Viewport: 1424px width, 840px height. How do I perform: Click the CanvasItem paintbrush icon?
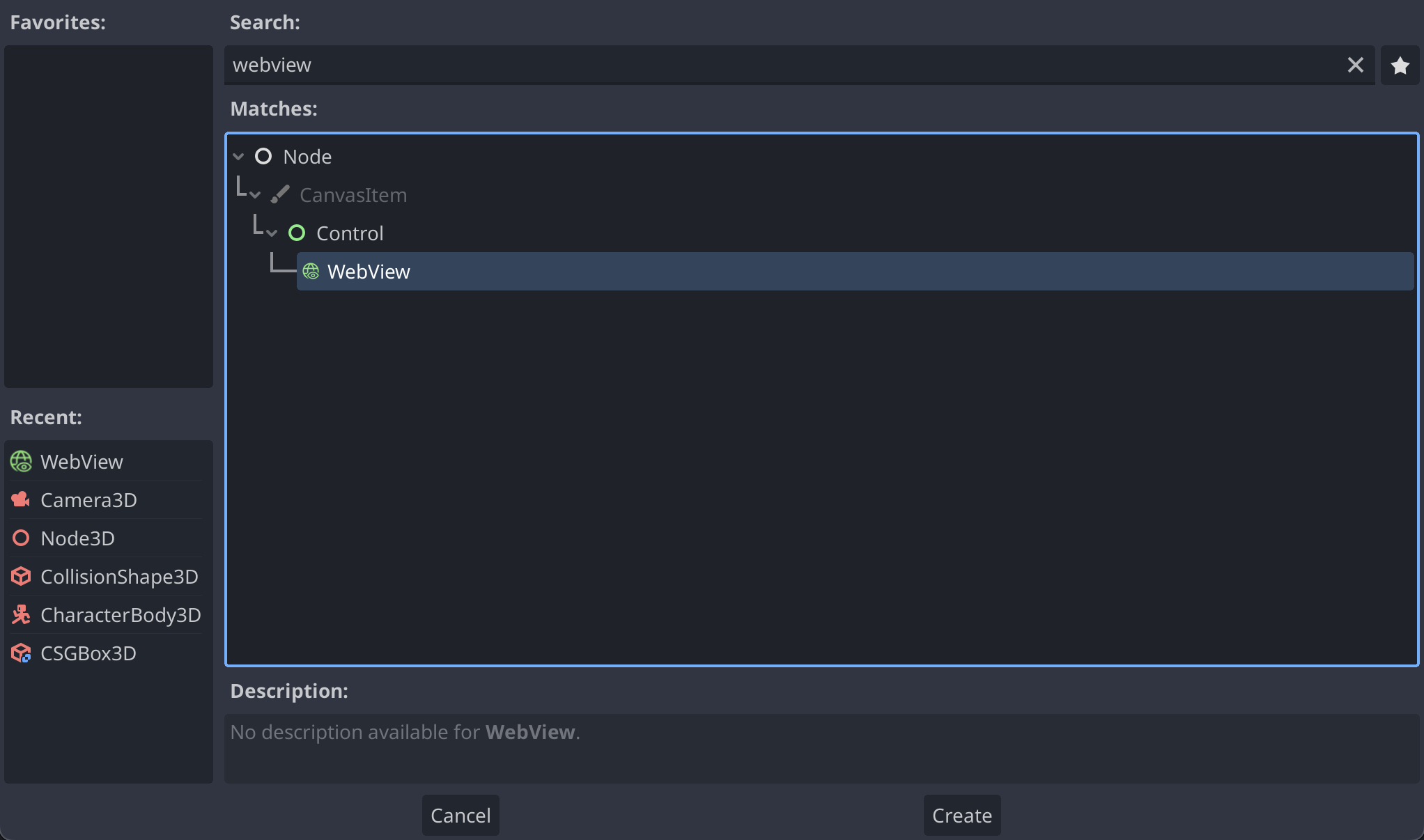pyautogui.click(x=280, y=194)
